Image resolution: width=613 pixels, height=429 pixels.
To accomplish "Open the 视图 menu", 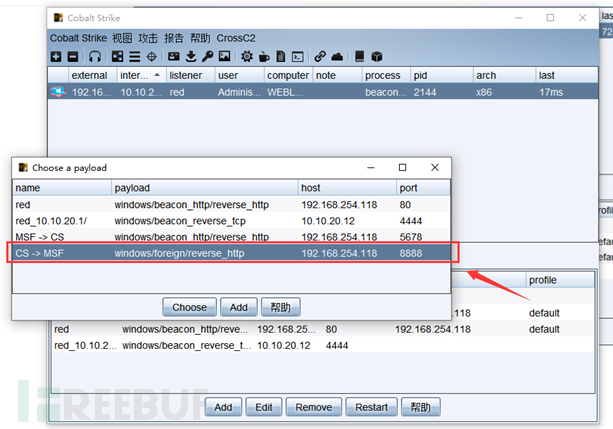I will tap(122, 38).
